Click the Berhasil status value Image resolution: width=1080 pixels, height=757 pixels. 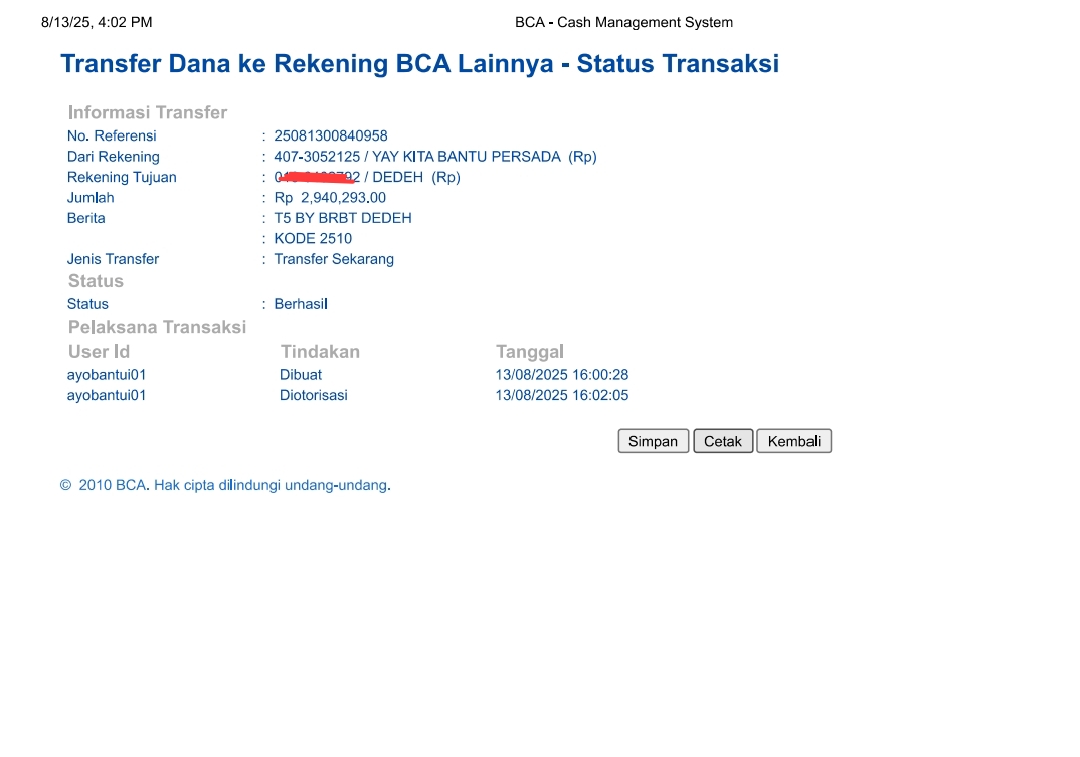click(x=301, y=304)
